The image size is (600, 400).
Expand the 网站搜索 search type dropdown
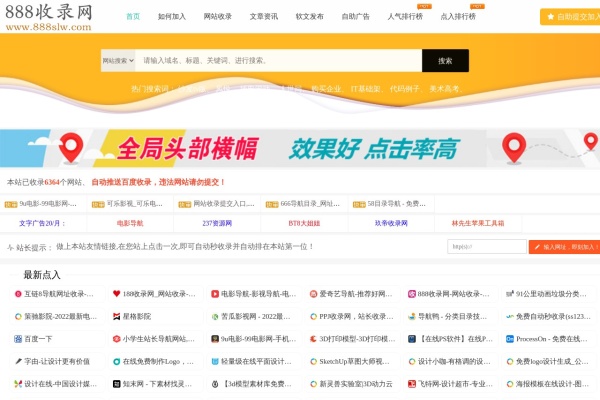click(117, 61)
